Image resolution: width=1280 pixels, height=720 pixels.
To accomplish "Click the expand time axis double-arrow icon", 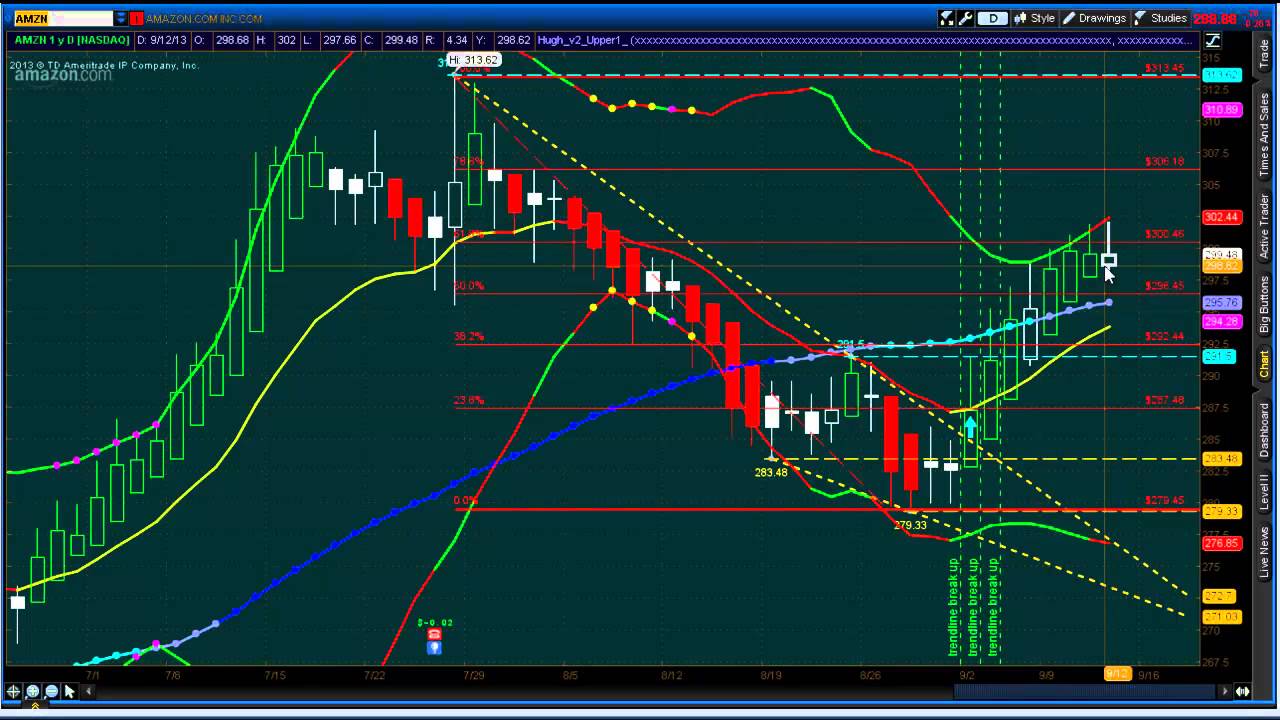I will [1242, 691].
